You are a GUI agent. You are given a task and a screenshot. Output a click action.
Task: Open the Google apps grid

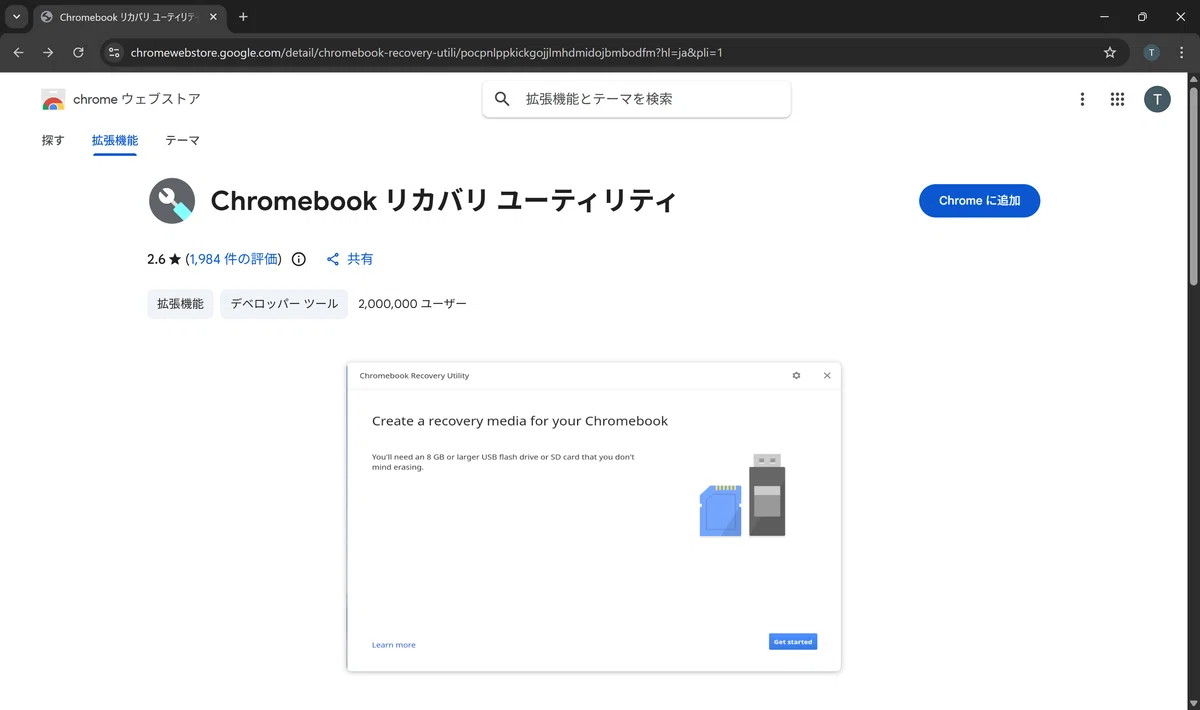coord(1118,99)
